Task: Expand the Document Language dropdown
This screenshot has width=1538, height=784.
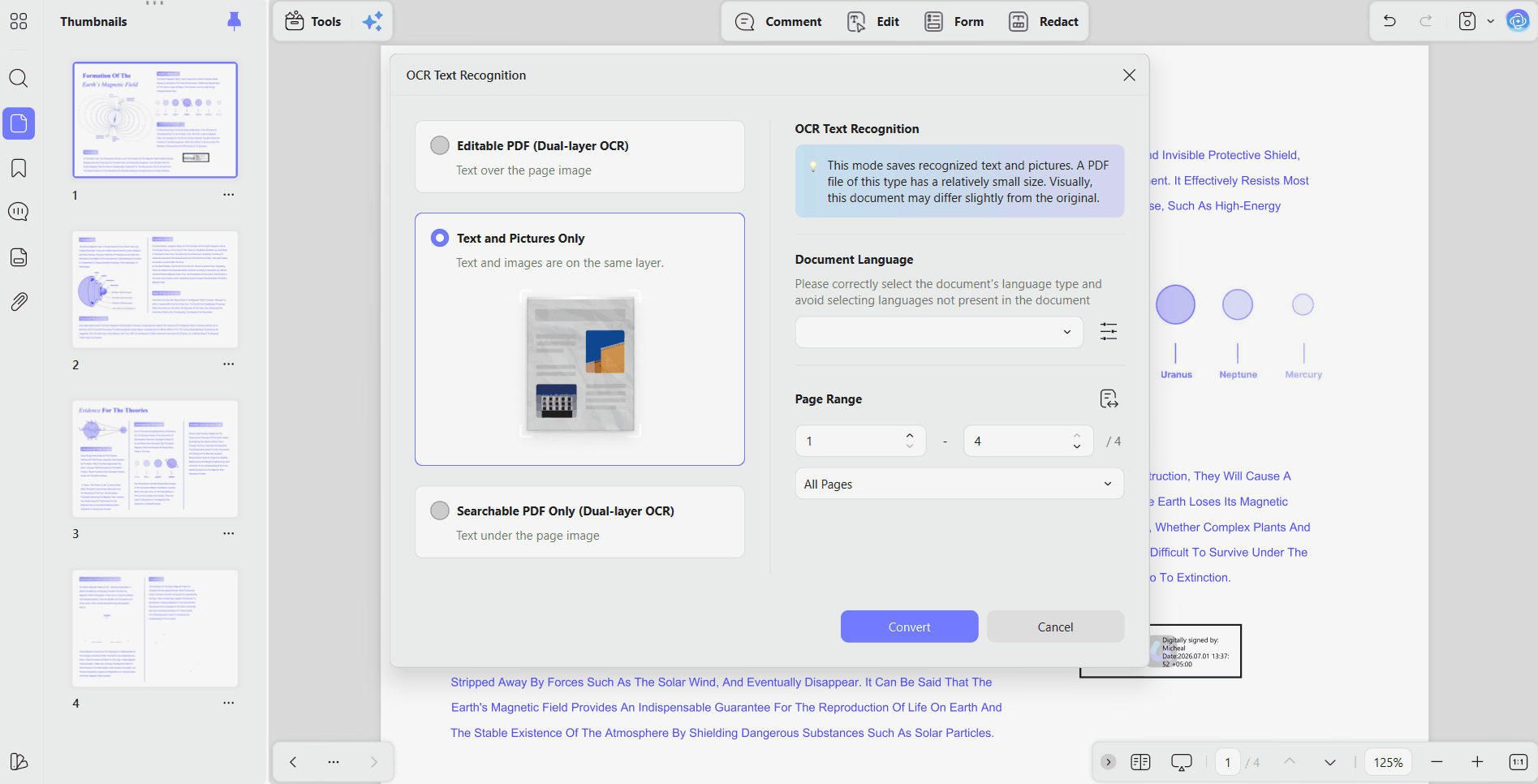Action: click(939, 332)
